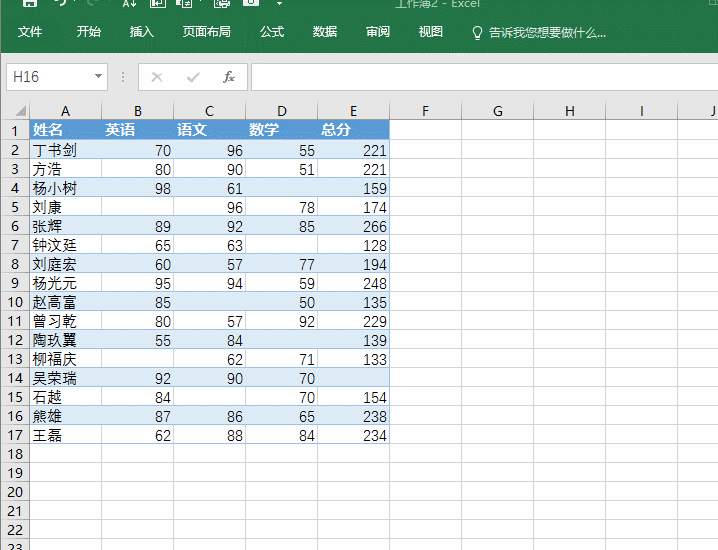Switch to the 插入 ribbon tab
Viewport: 718px width, 550px height.
click(141, 32)
